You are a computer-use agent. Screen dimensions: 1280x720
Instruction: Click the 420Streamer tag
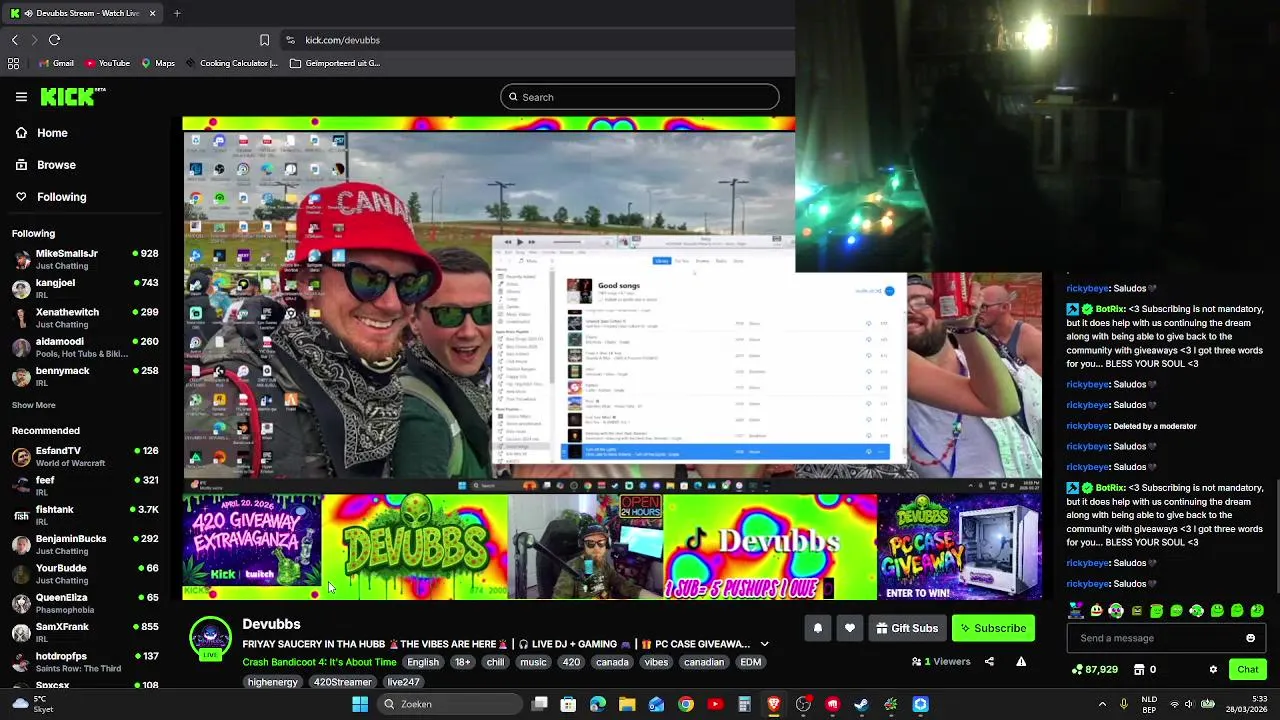pyautogui.click(x=342, y=682)
